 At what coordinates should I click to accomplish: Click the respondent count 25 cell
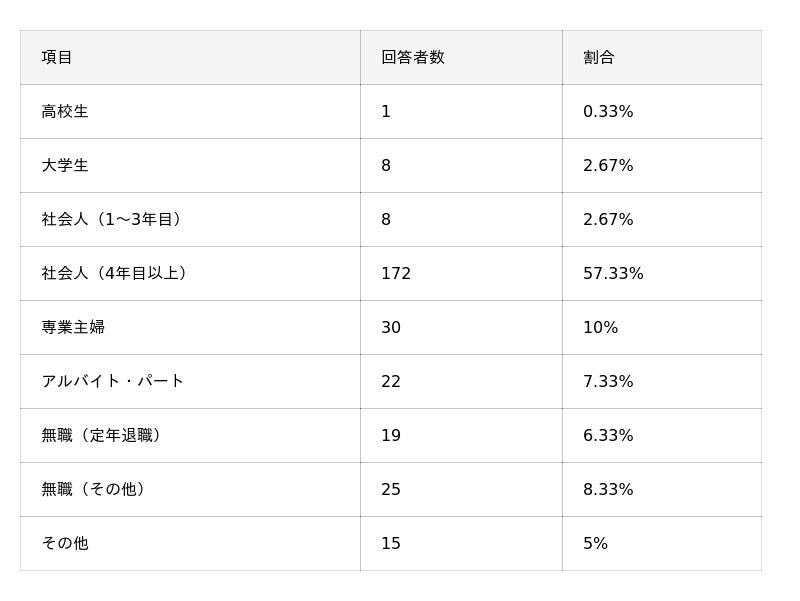pyautogui.click(x=391, y=490)
